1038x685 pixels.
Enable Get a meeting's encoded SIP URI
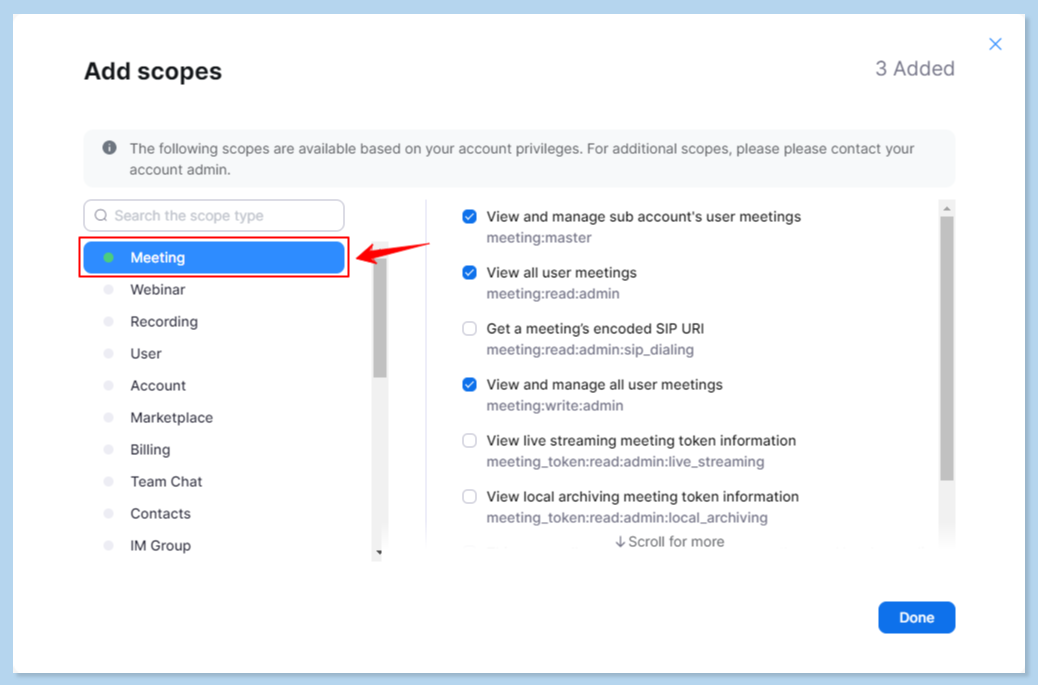point(469,329)
